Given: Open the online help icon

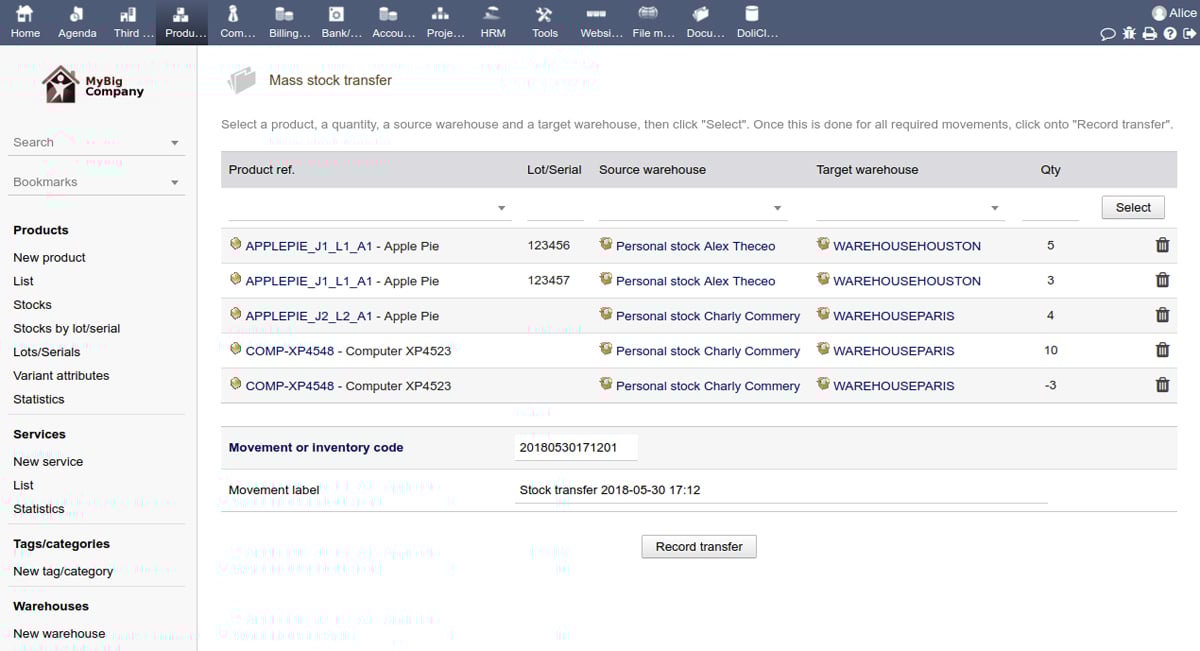Looking at the screenshot, I should [1170, 33].
